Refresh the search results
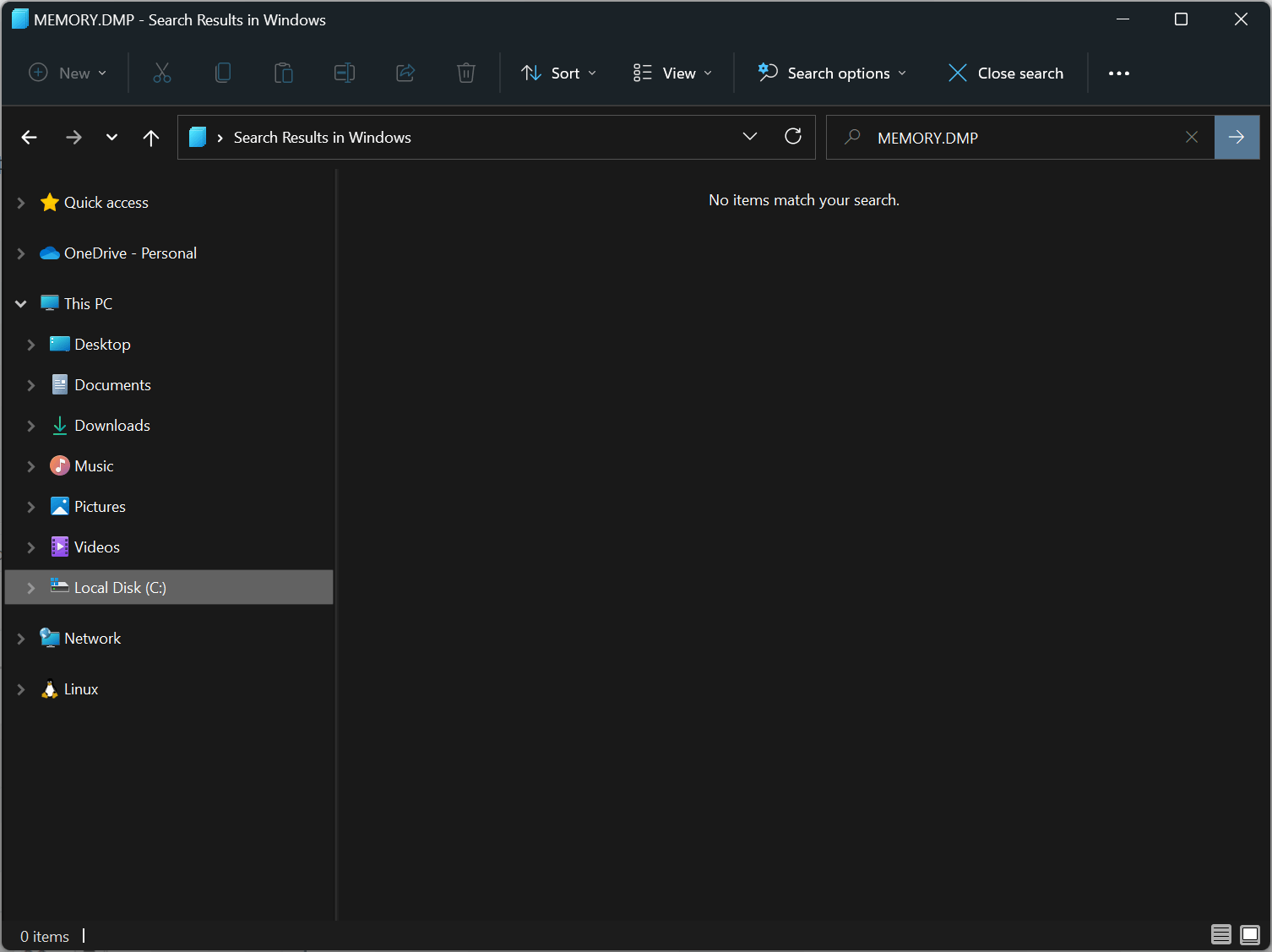Viewport: 1272px width, 952px height. pyautogui.click(x=793, y=136)
